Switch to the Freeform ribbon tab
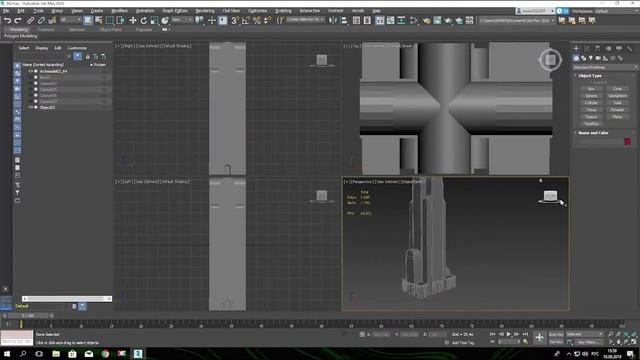The image size is (640, 360). (46, 30)
